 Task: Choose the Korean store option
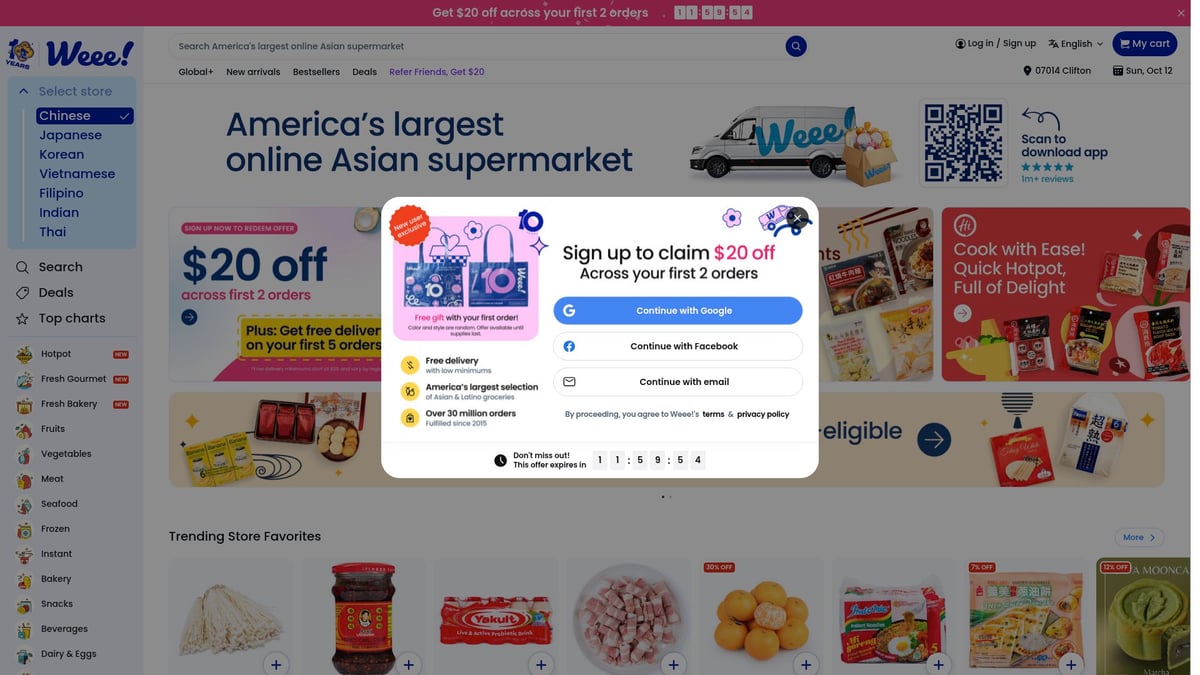click(62, 155)
